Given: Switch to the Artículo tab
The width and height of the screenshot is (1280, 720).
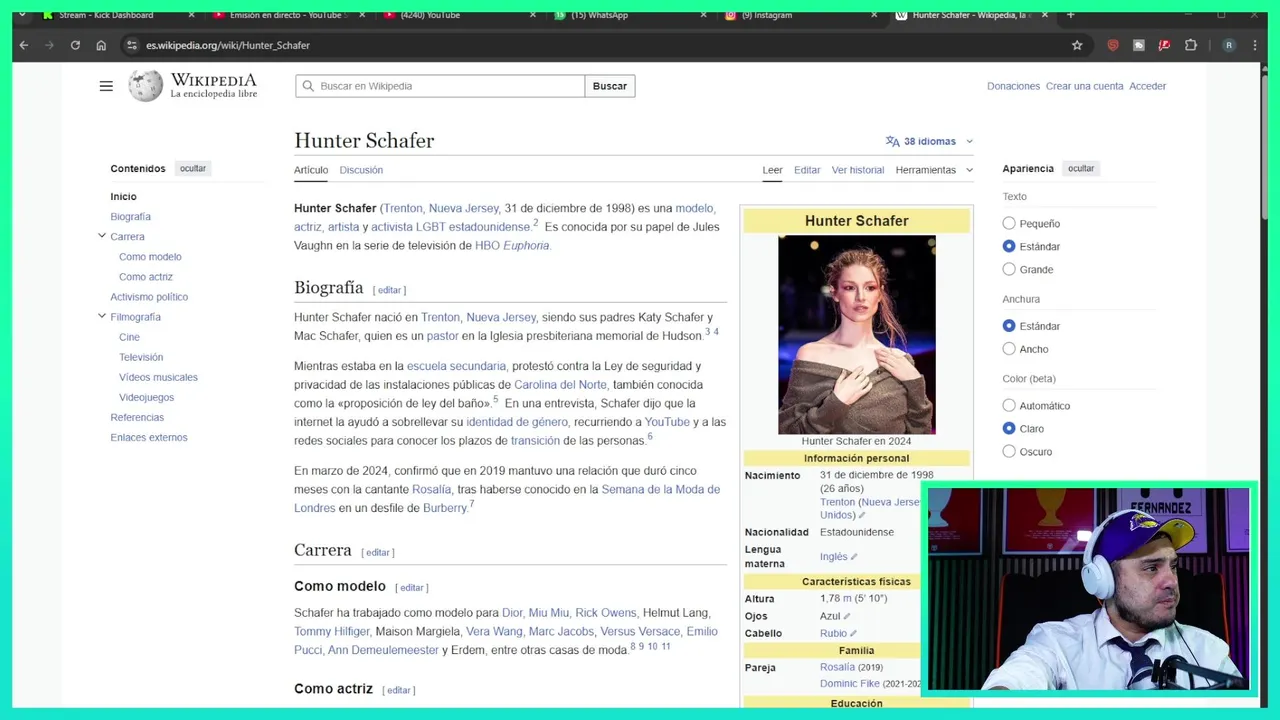Looking at the screenshot, I should tap(311, 170).
